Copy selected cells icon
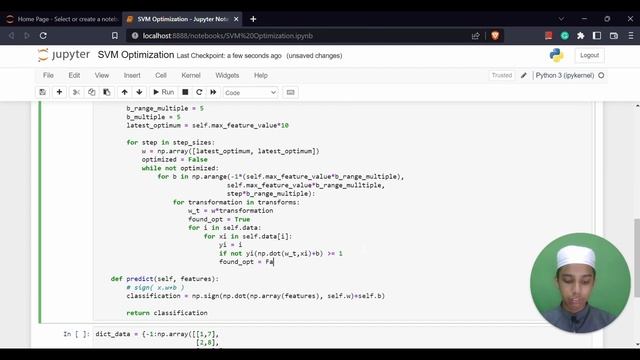The height and width of the screenshot is (360, 640). pyautogui.click(x=91, y=92)
